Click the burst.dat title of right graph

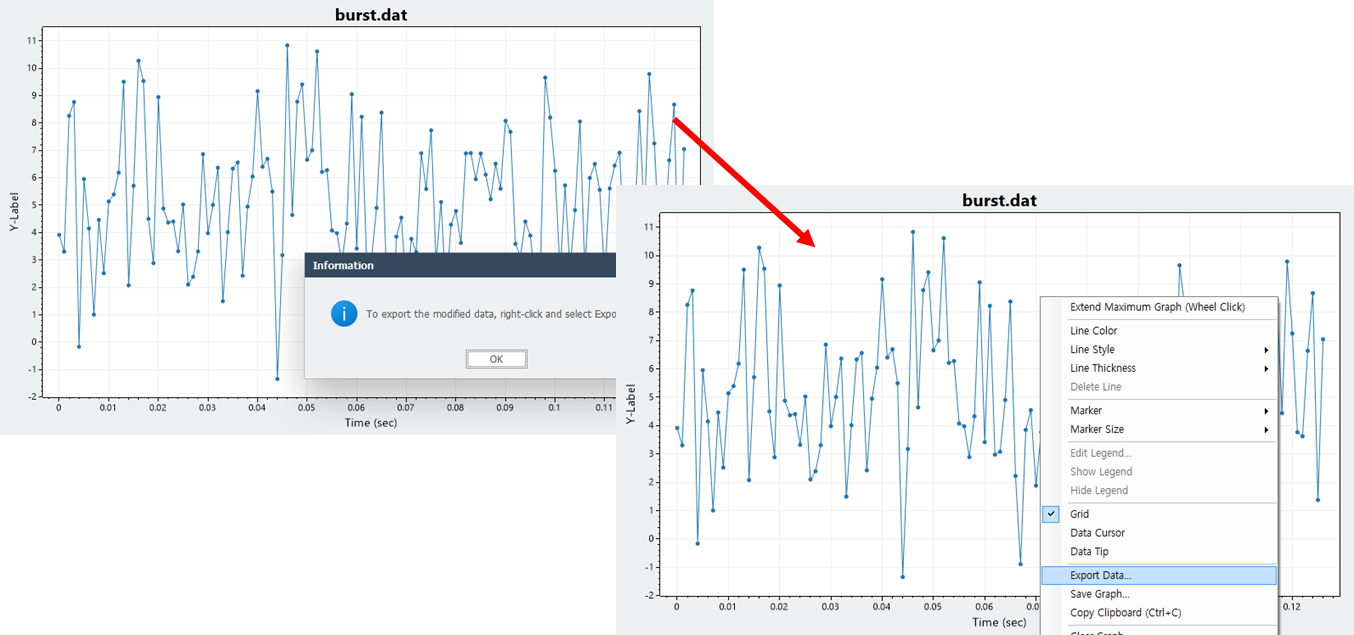[x=999, y=200]
